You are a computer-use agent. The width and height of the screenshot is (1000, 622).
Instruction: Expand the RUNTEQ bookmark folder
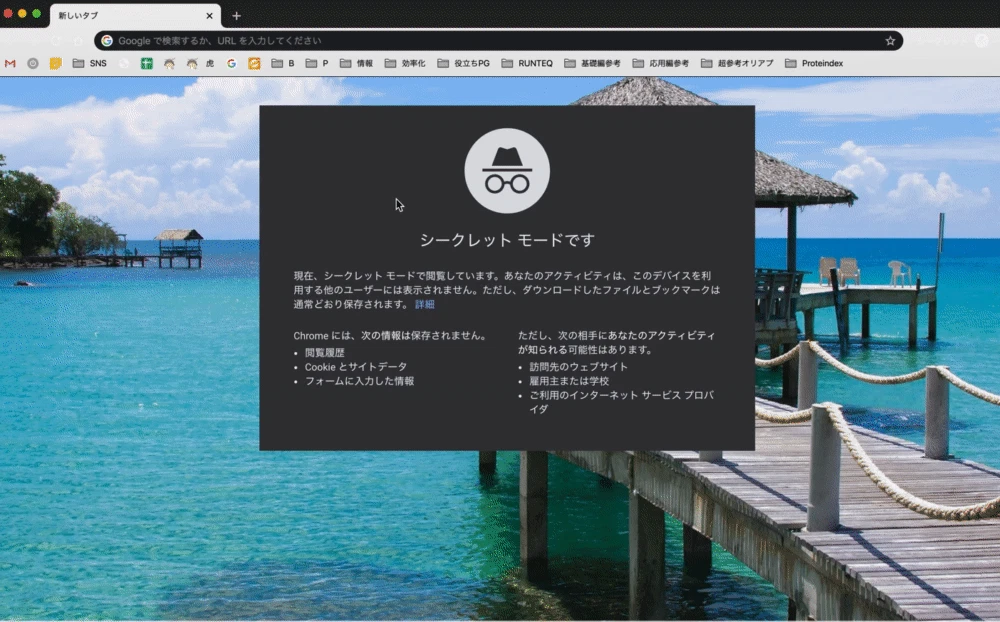tap(527, 63)
